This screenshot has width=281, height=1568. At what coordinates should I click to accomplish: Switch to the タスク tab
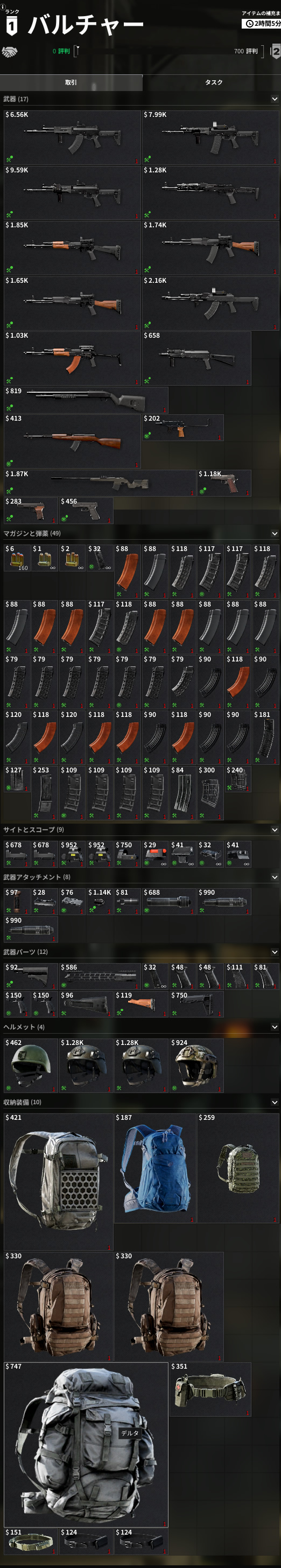coord(213,83)
